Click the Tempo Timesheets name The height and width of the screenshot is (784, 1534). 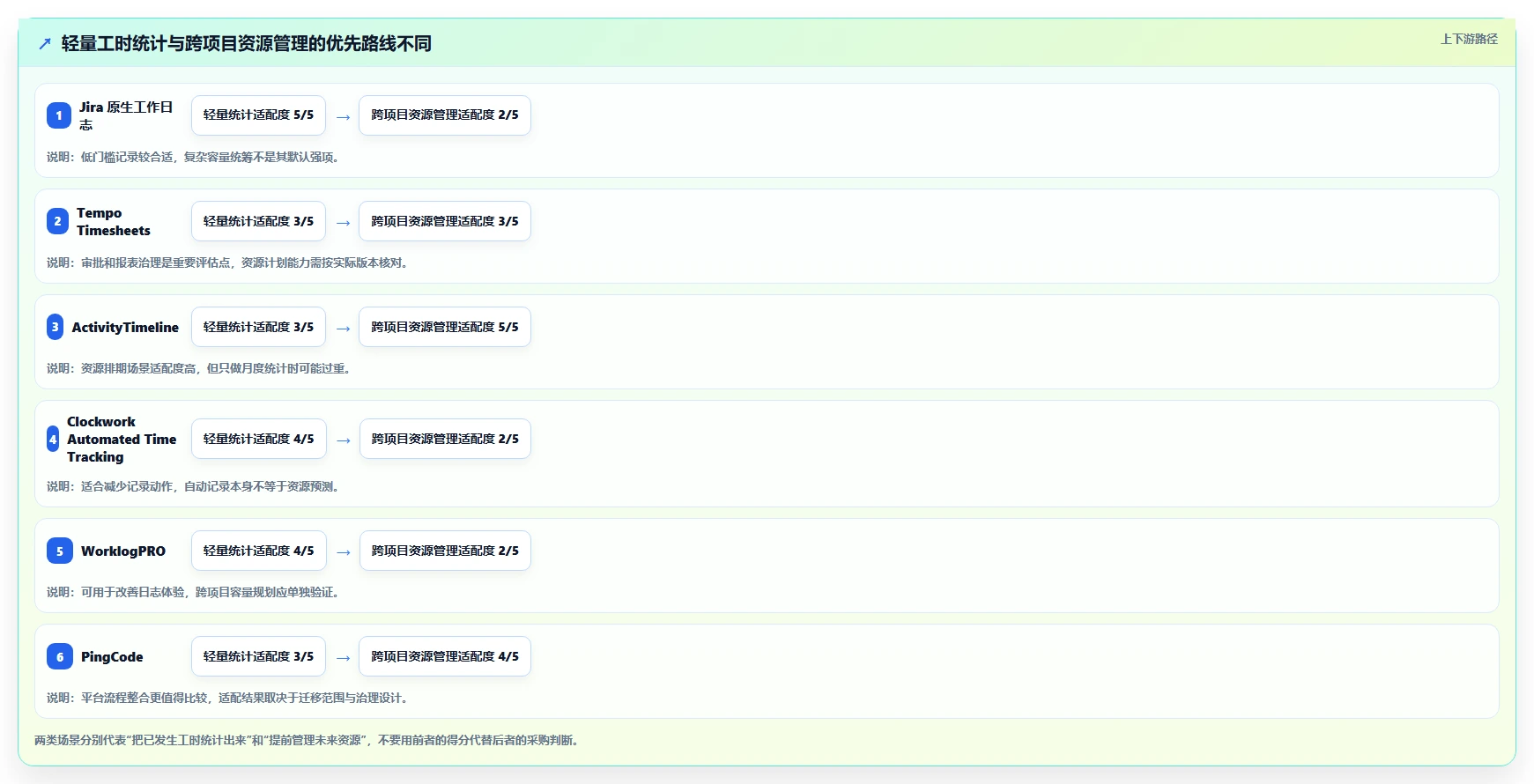click(x=114, y=221)
